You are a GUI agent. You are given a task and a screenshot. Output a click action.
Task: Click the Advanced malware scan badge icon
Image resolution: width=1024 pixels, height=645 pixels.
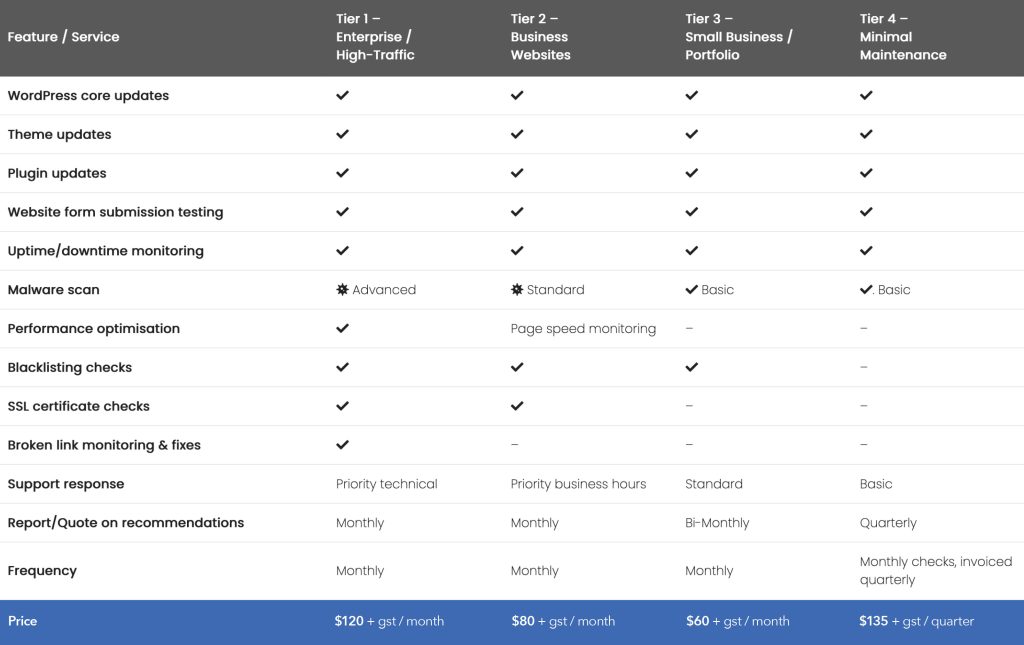(342, 290)
